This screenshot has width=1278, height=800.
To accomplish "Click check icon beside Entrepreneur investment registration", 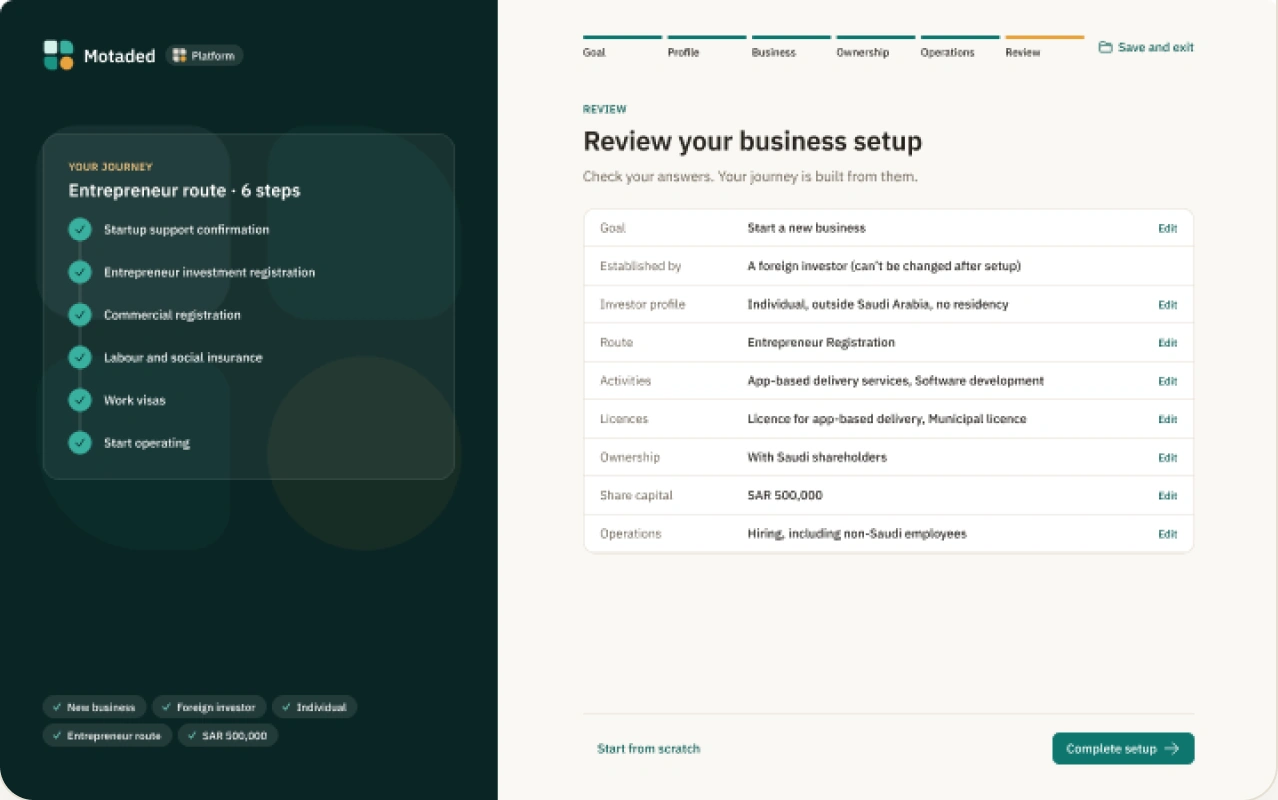I will point(80,272).
